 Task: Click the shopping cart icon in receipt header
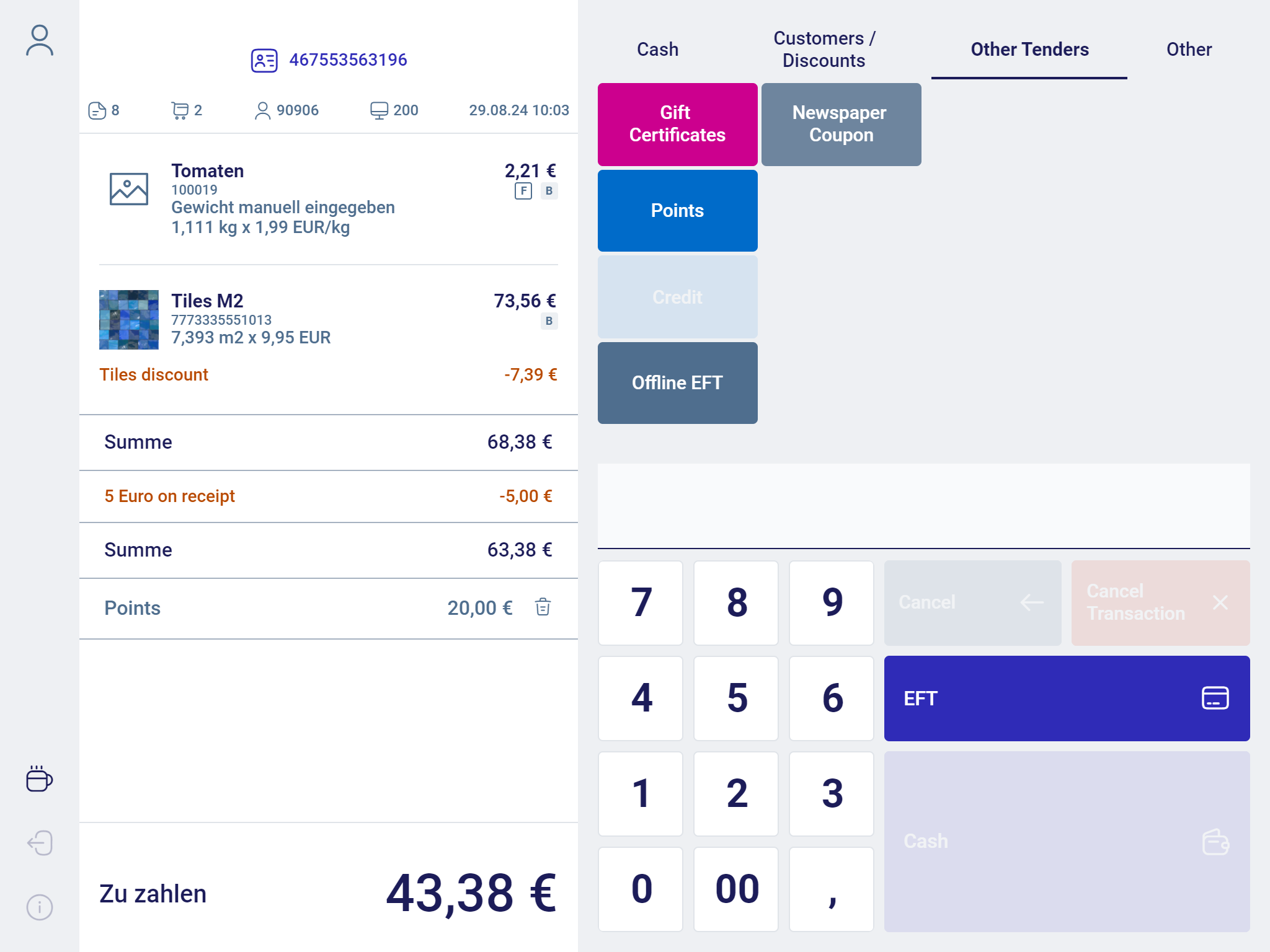click(x=180, y=110)
